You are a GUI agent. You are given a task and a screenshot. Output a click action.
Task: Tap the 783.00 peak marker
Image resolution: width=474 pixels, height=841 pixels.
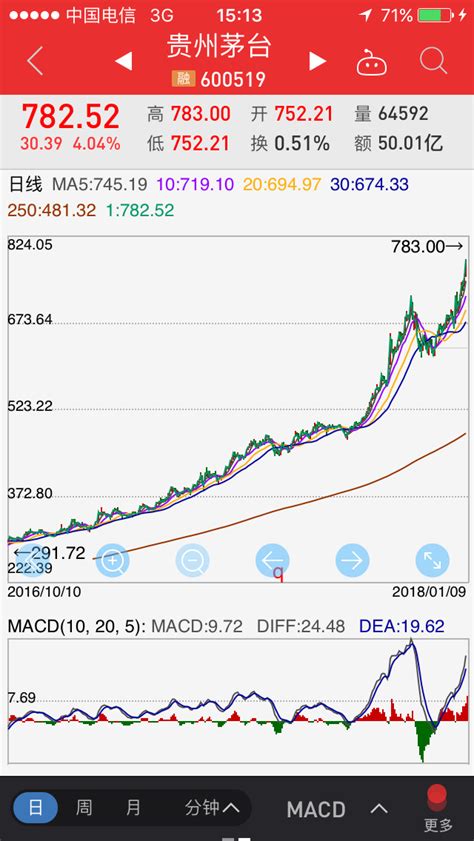click(427, 247)
